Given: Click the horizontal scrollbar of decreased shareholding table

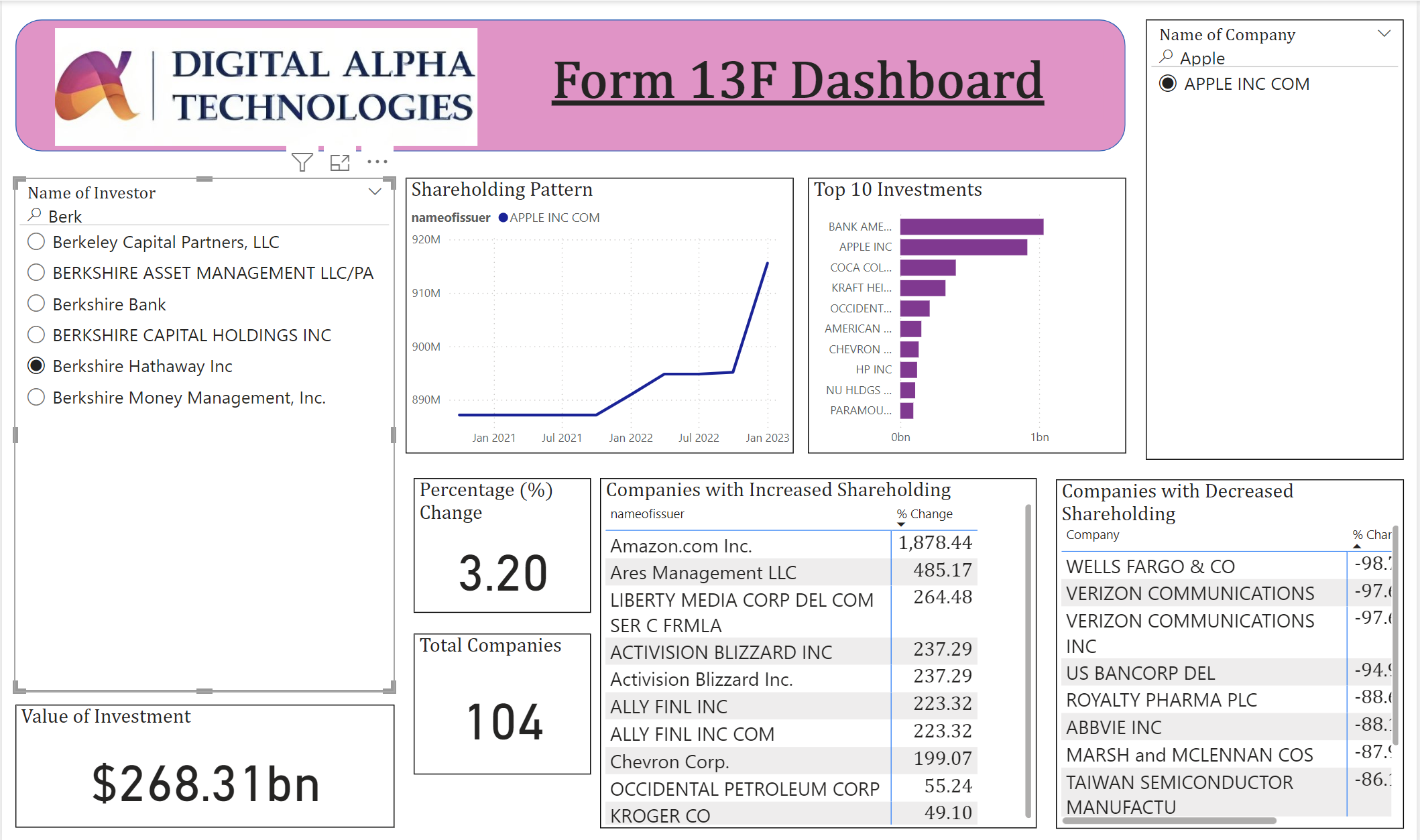Looking at the screenshot, I should click(x=1169, y=821).
